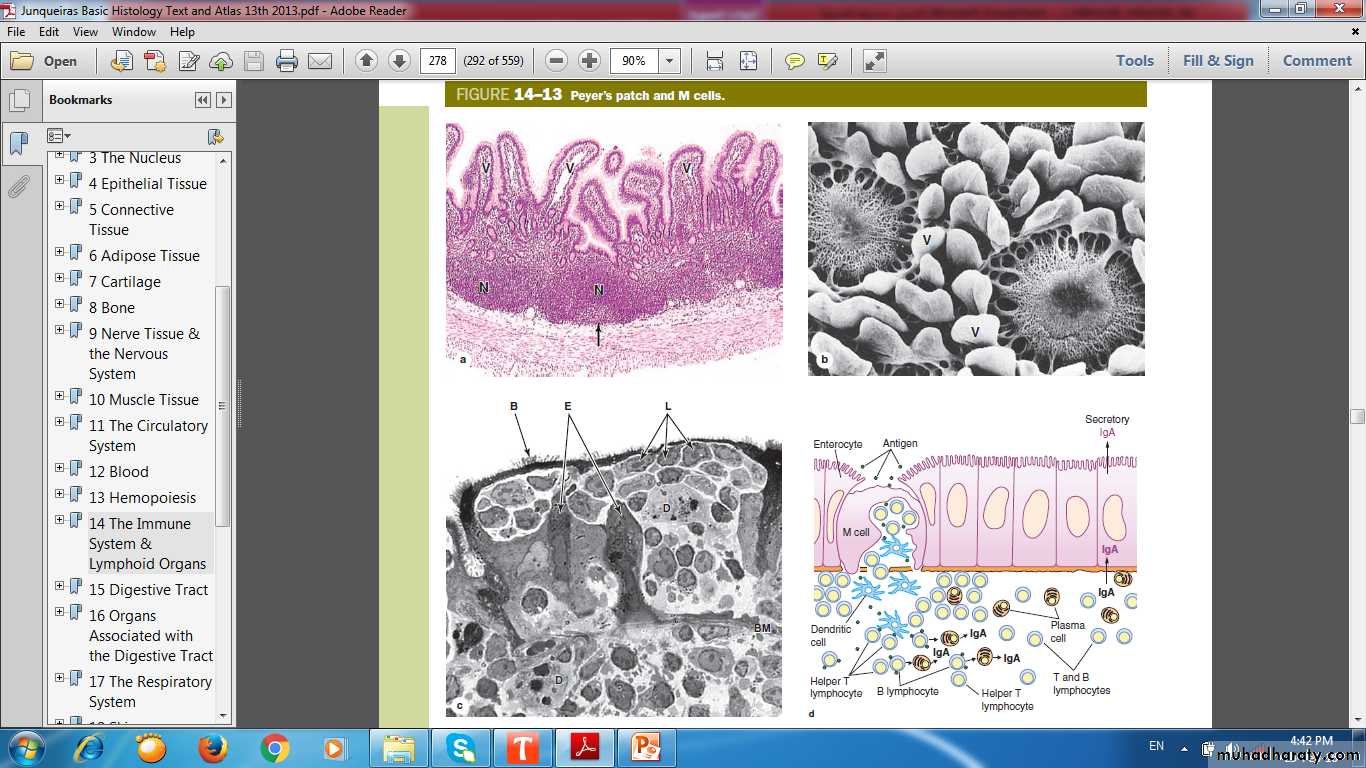This screenshot has height=768, width=1366.
Task: Switch to read mode with the diagonal-arrows icon
Action: tap(874, 61)
